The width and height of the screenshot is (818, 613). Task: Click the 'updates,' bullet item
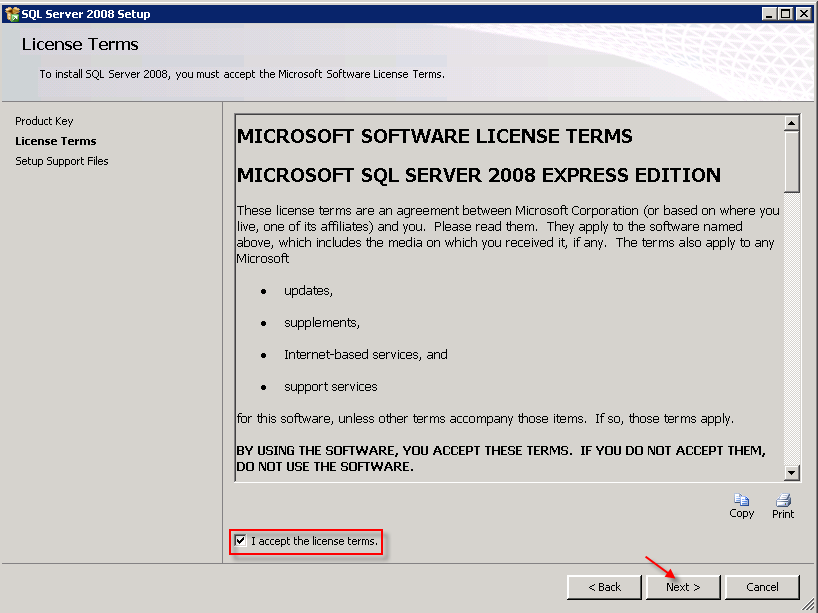(x=308, y=291)
